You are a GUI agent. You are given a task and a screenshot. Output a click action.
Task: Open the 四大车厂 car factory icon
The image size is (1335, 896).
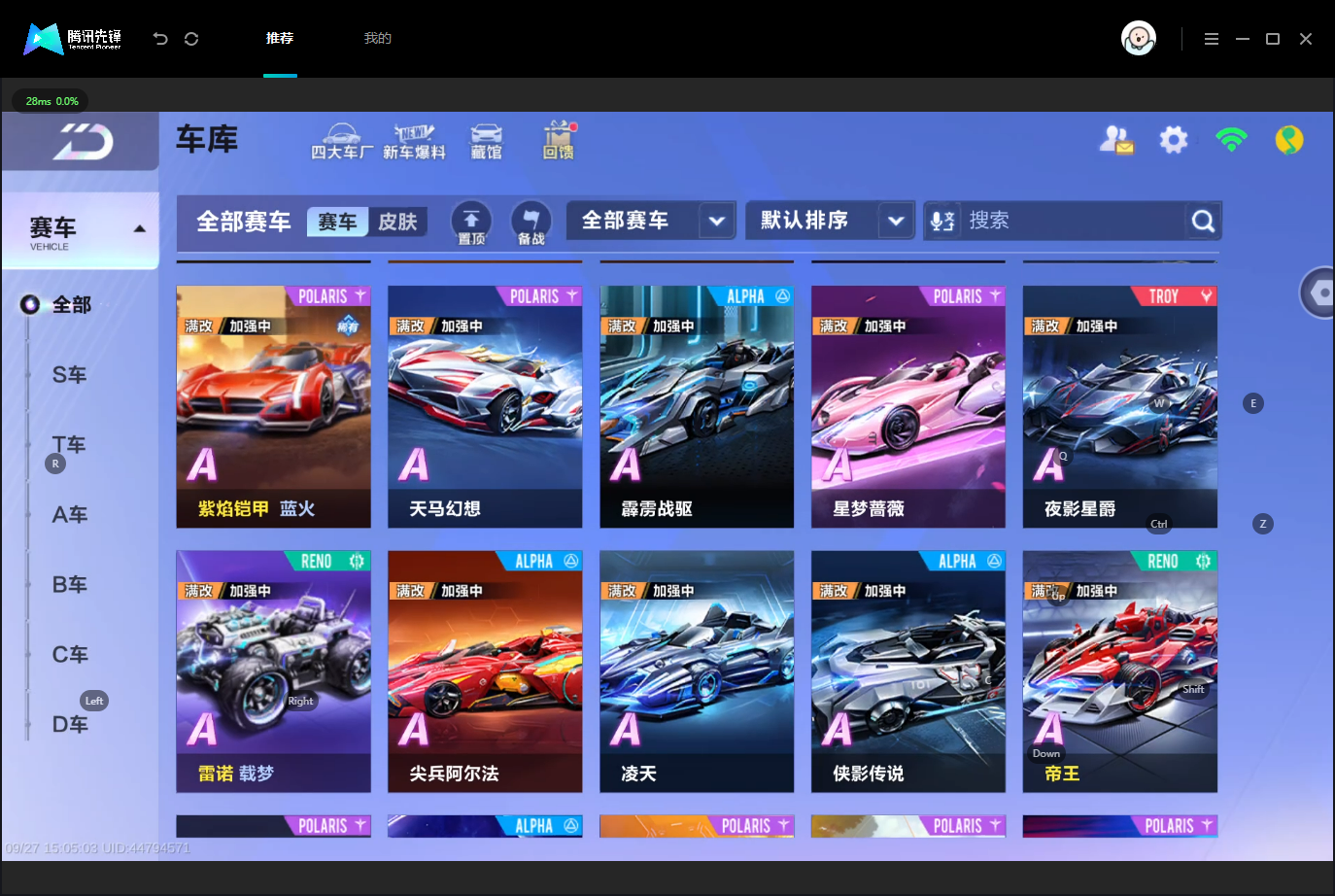point(341,141)
